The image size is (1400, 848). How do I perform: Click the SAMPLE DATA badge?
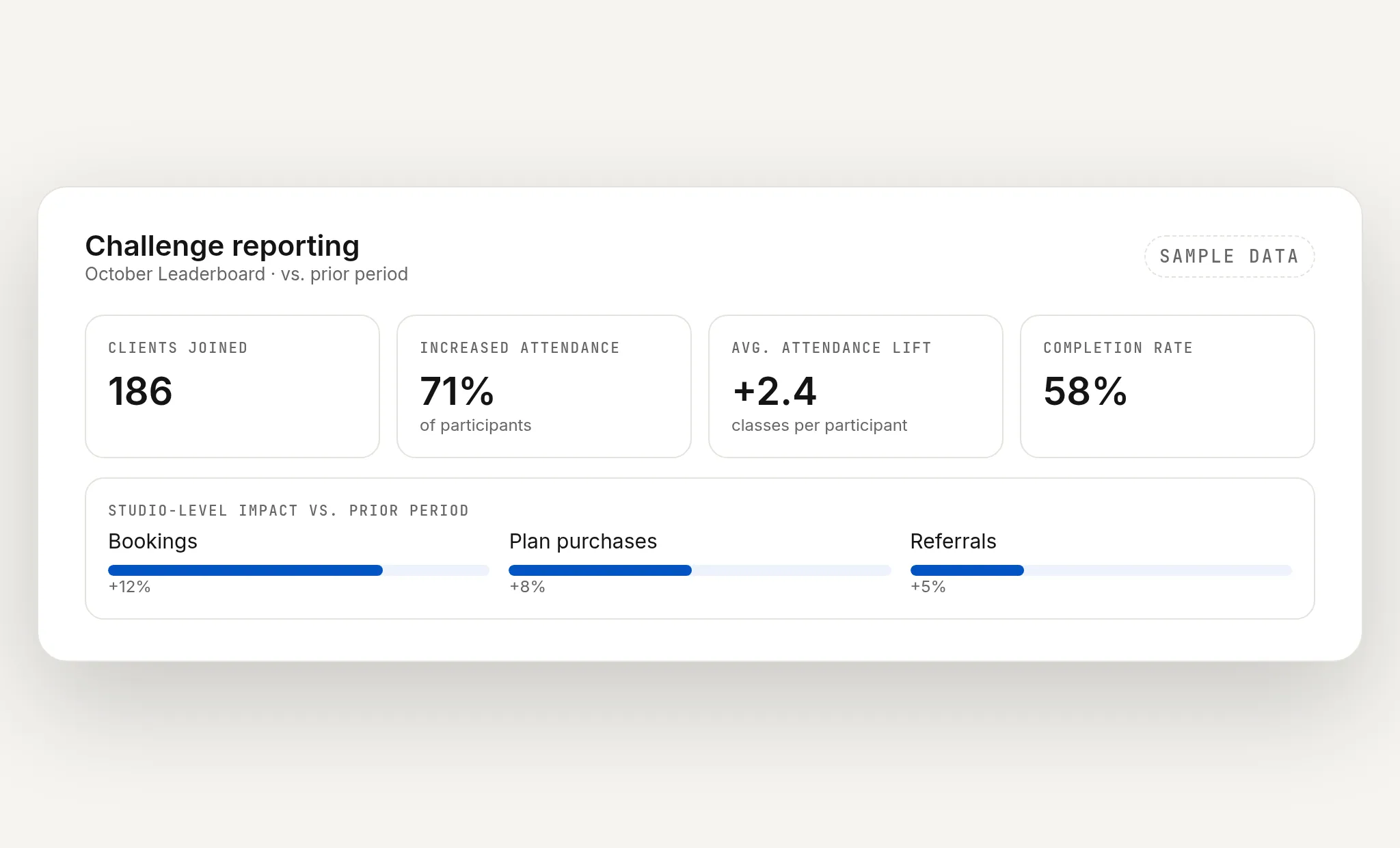1229,256
